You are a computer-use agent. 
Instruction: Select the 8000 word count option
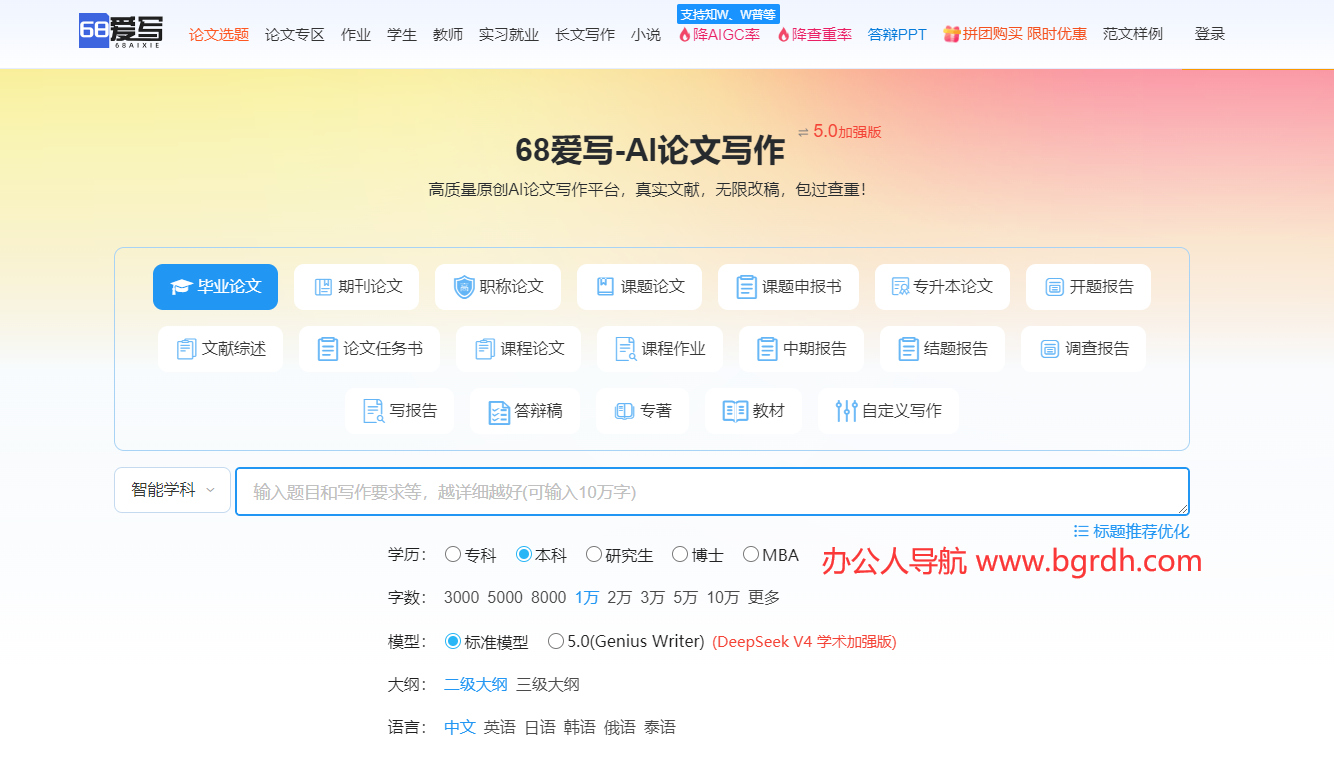tap(549, 597)
